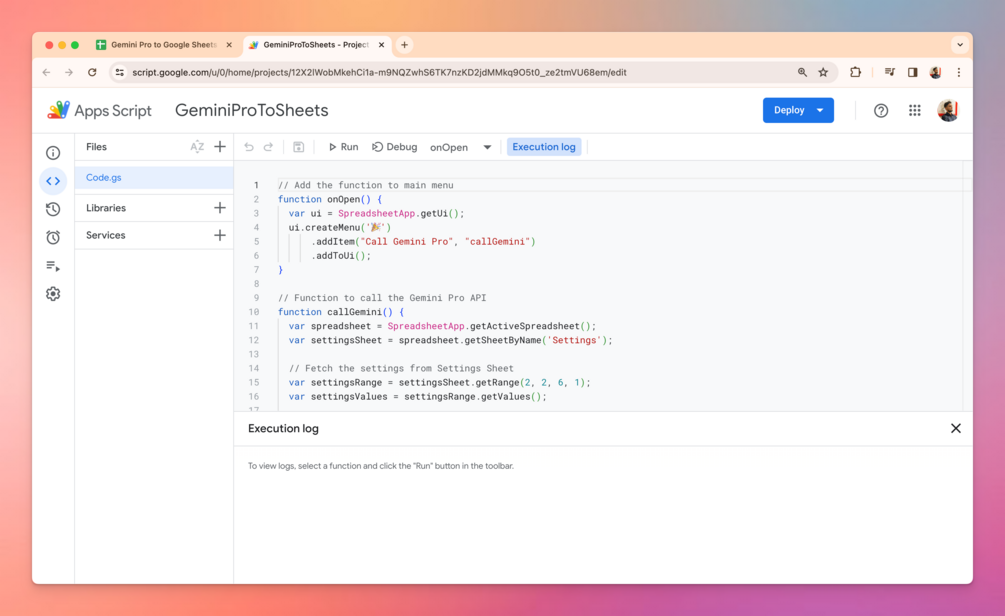The image size is (1005, 616).
Task: View the Executions panel
Action: pos(53,265)
